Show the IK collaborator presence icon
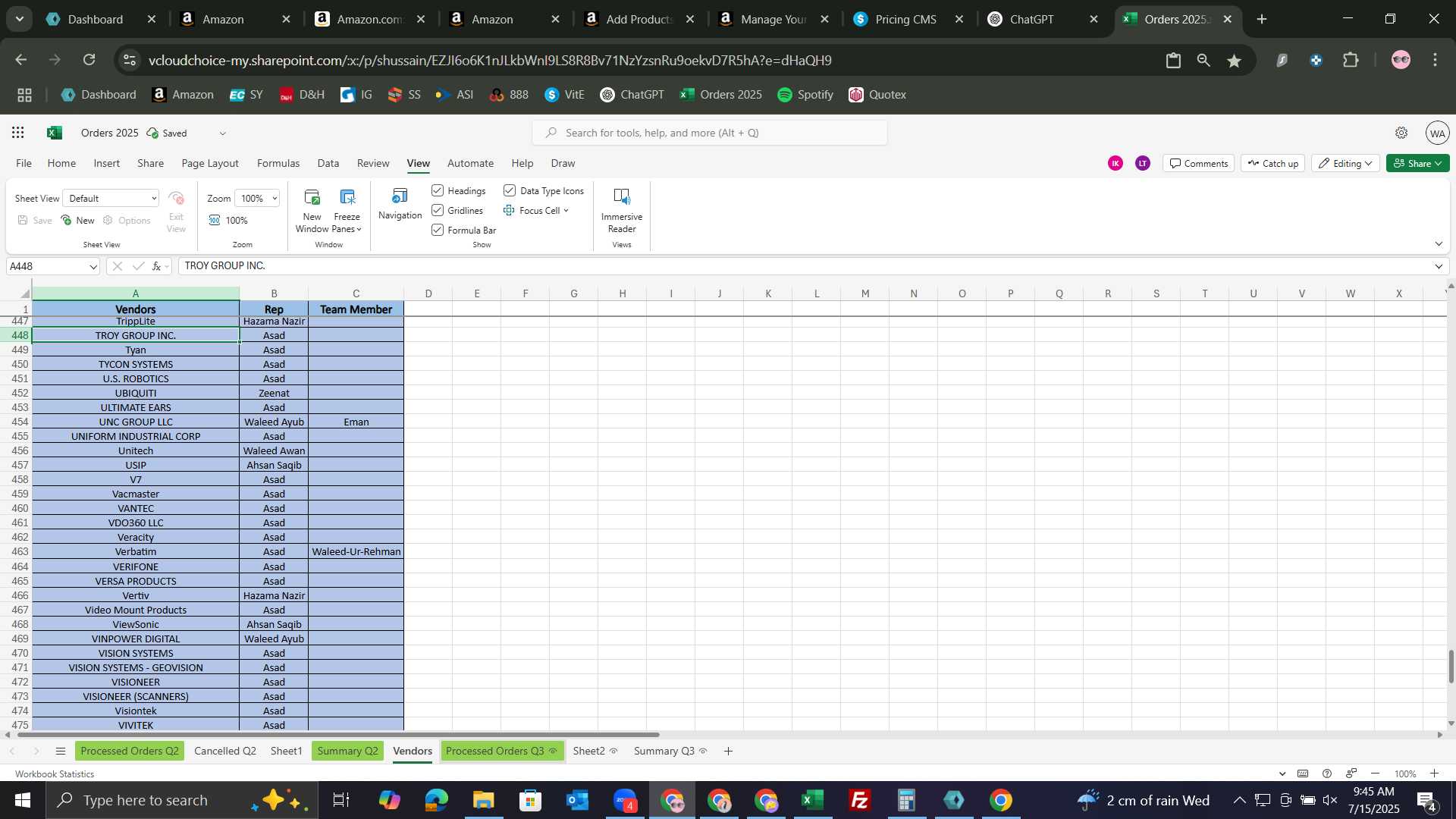 point(1115,163)
